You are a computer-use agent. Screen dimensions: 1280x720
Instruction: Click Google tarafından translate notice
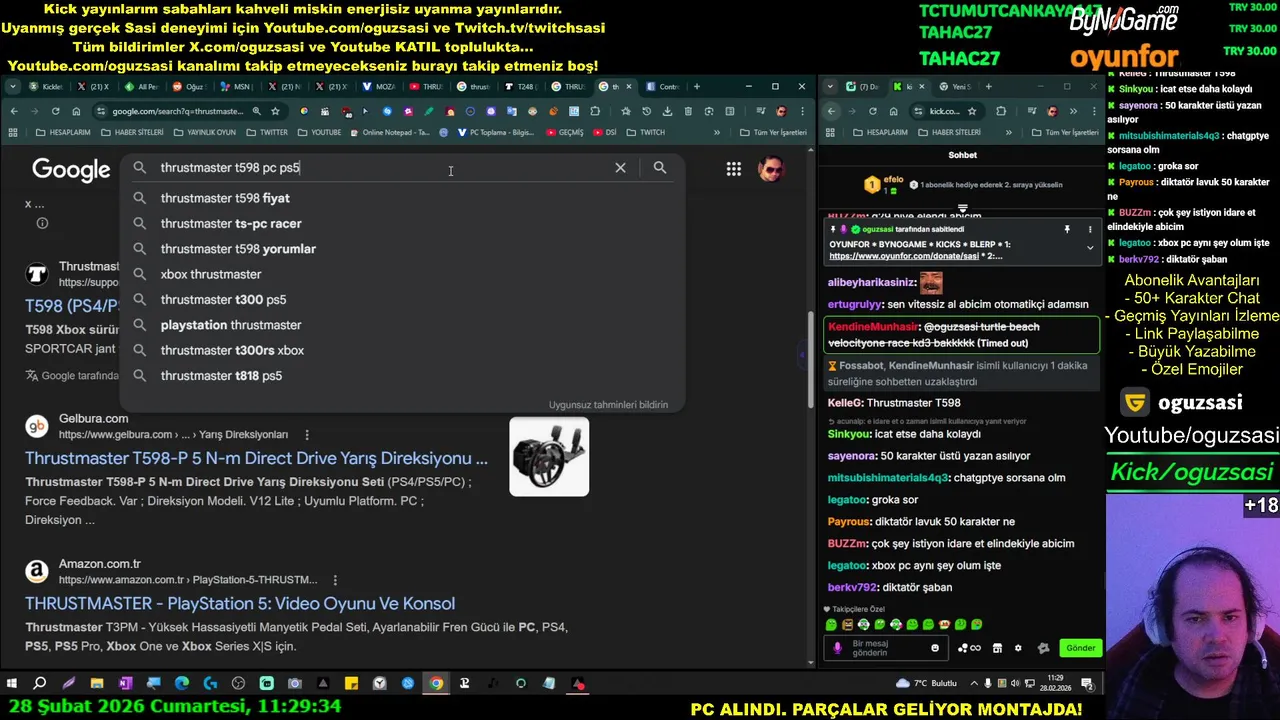click(72, 376)
